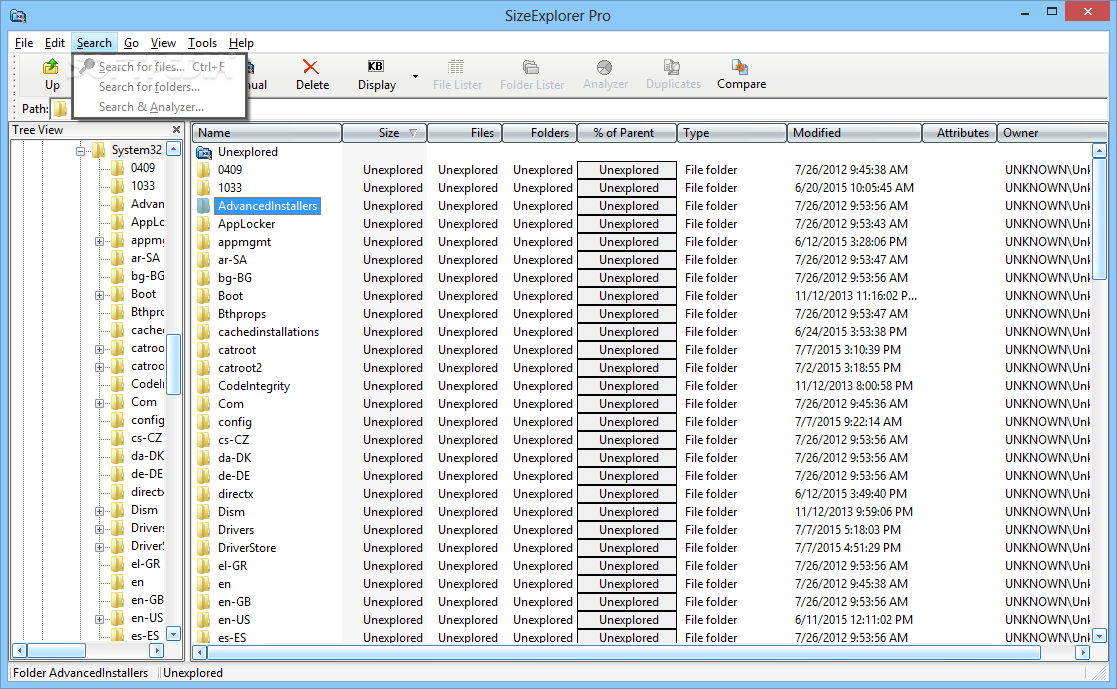Click tree view horizontal scroll right arrow
Screen dimensions: 1117x689
pos(157,651)
